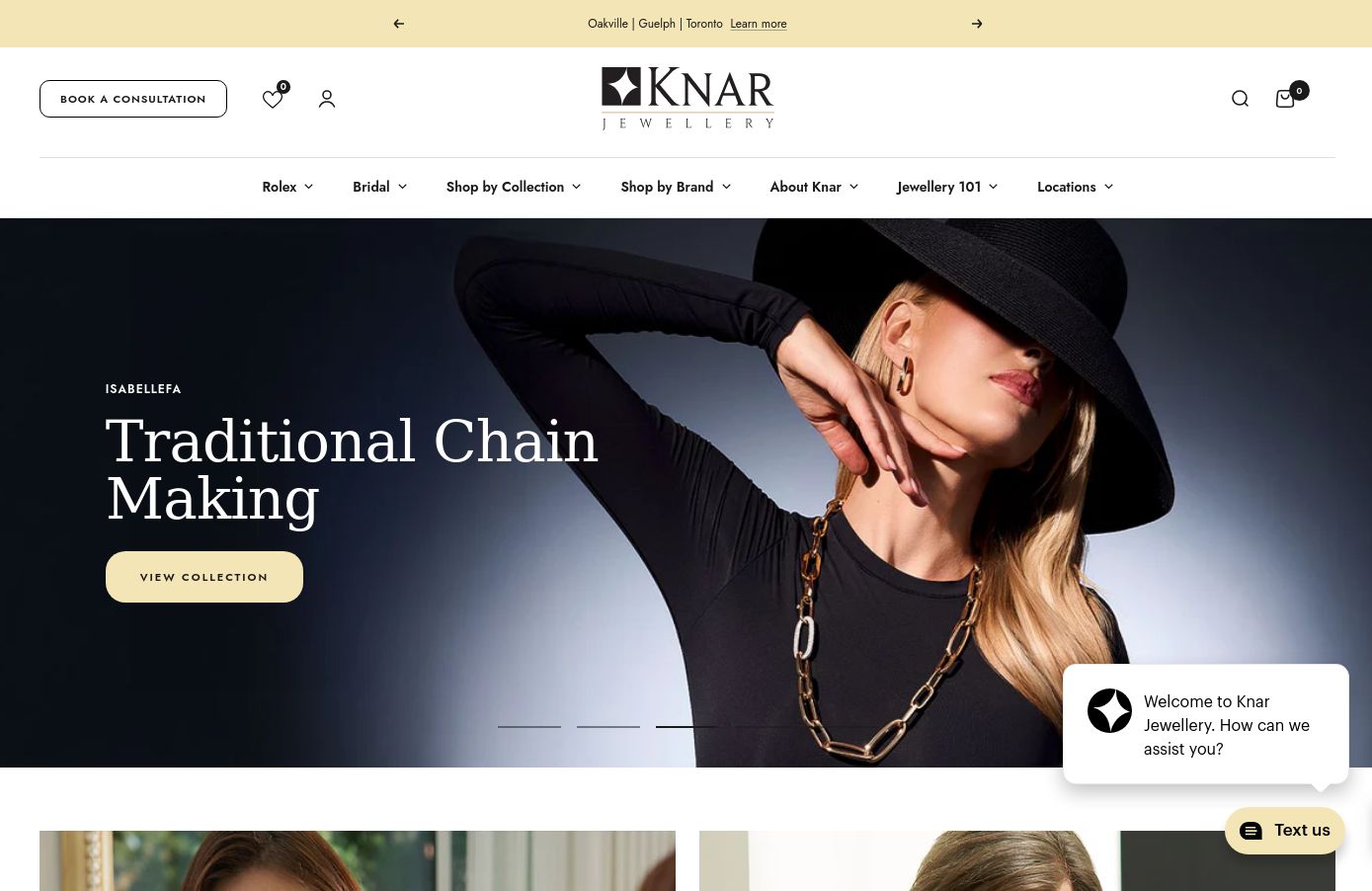Click the View Collection button
The image size is (1372, 891).
[x=204, y=577]
